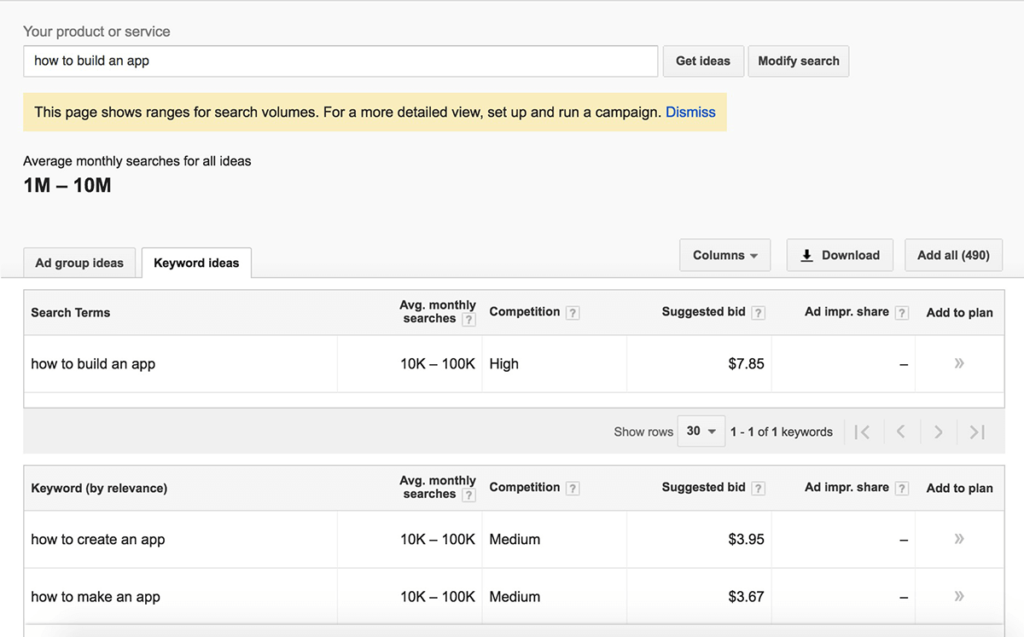The height and width of the screenshot is (637, 1024).
Task: Click the Modify search button
Action: pos(798,61)
